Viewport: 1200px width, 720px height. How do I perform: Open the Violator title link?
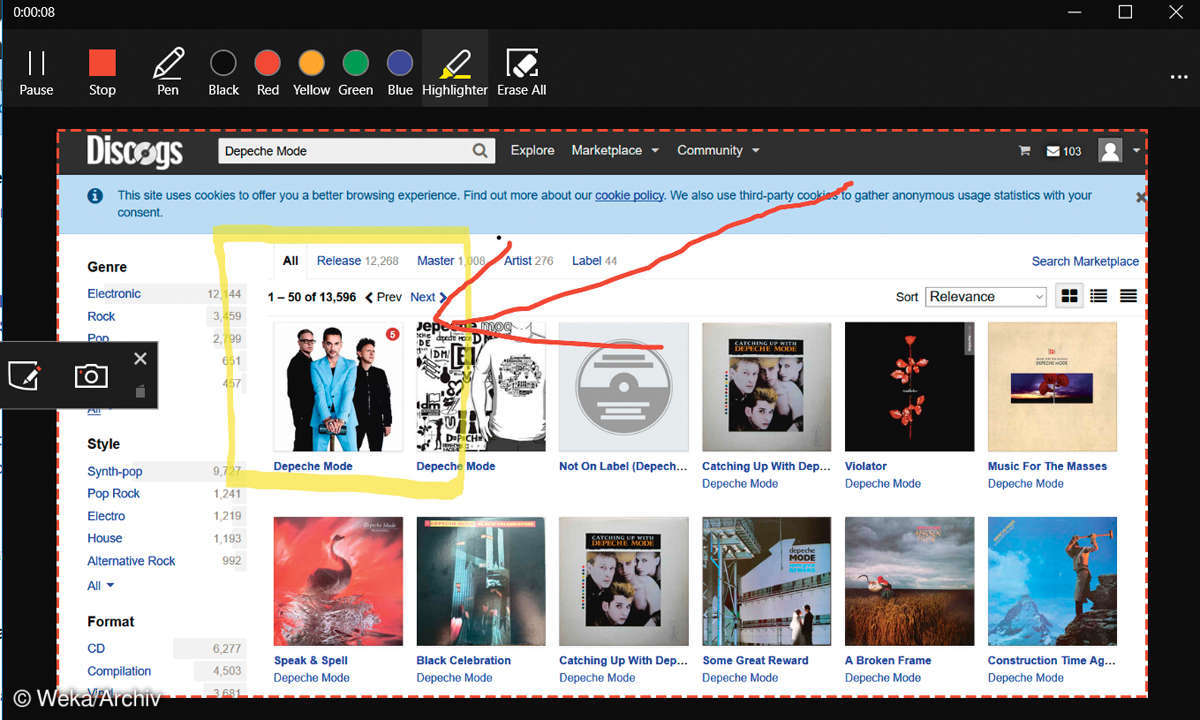click(x=866, y=466)
